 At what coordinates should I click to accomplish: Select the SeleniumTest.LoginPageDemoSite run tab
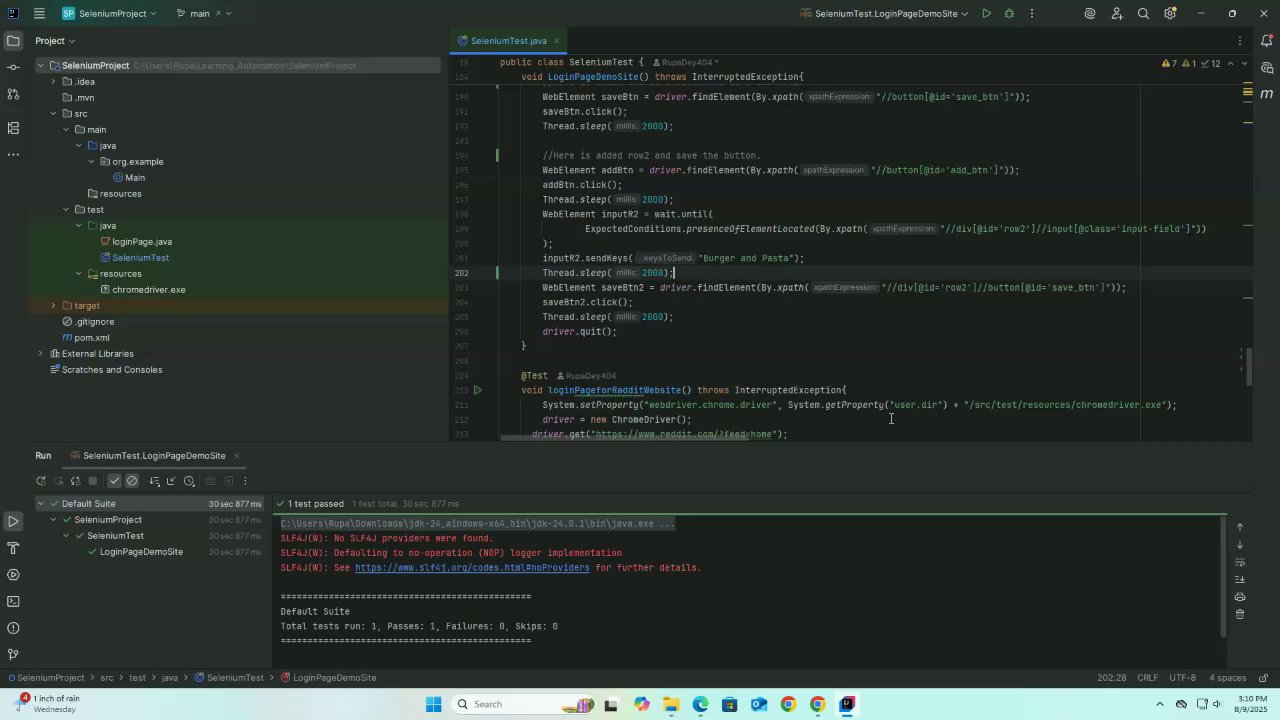[154, 456]
